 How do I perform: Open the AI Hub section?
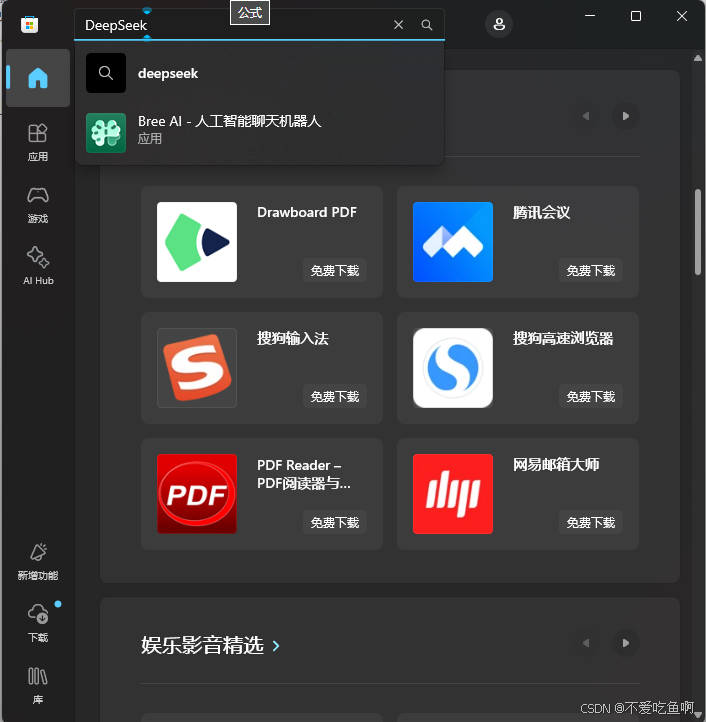point(38,266)
